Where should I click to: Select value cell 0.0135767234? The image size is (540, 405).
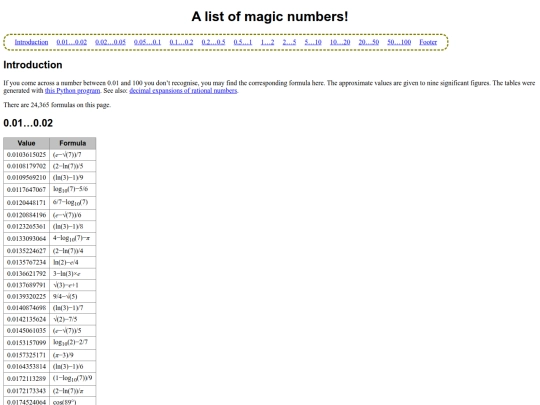pyautogui.click(x=27, y=262)
